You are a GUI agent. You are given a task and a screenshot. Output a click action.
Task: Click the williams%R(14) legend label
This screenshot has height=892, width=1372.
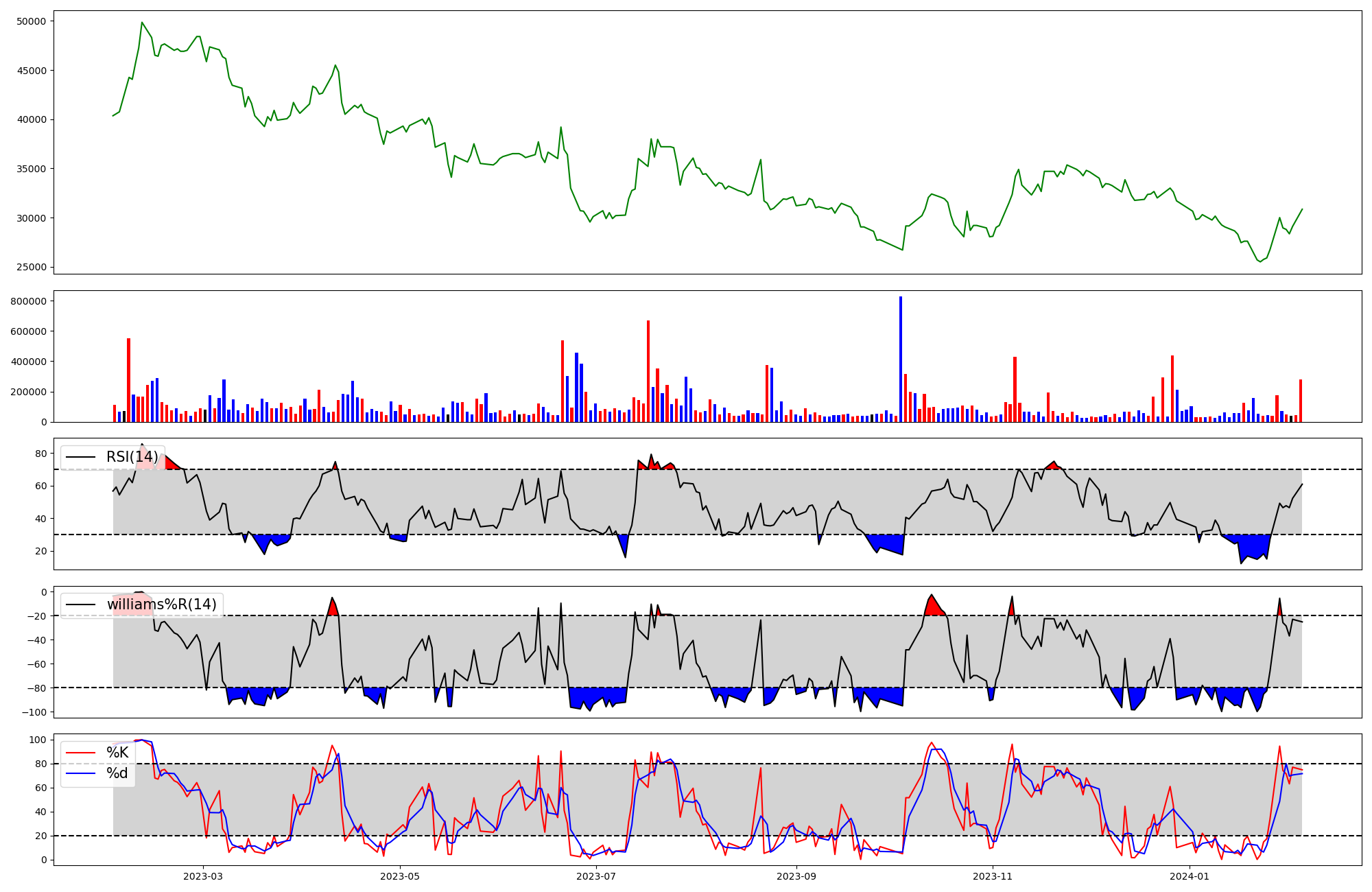162,605
